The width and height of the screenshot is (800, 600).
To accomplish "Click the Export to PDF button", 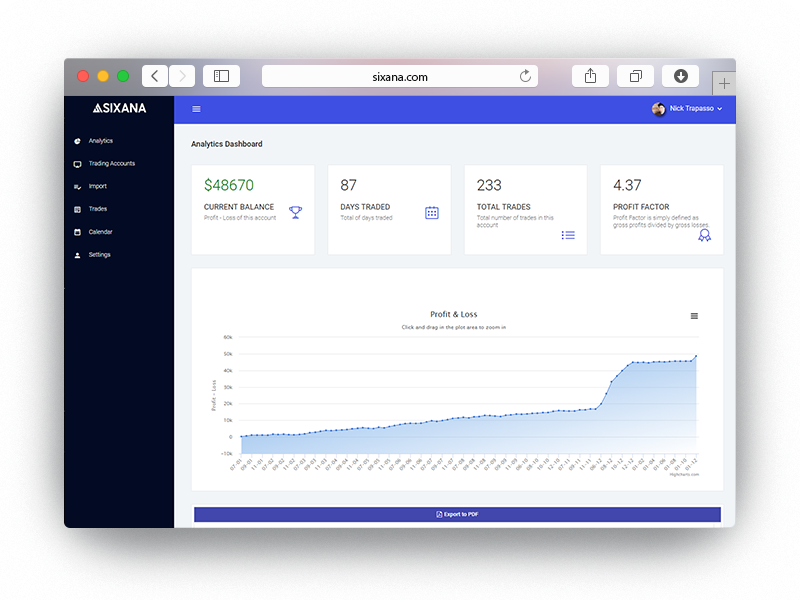I will point(457,514).
